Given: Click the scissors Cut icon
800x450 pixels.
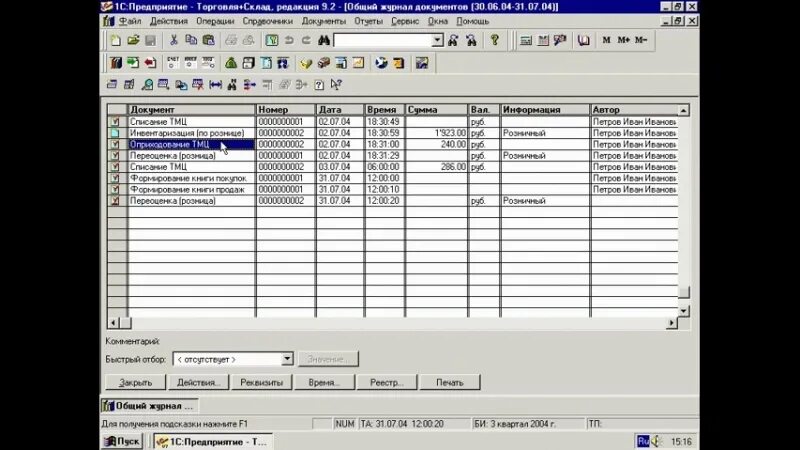Looking at the screenshot, I should tap(173, 40).
